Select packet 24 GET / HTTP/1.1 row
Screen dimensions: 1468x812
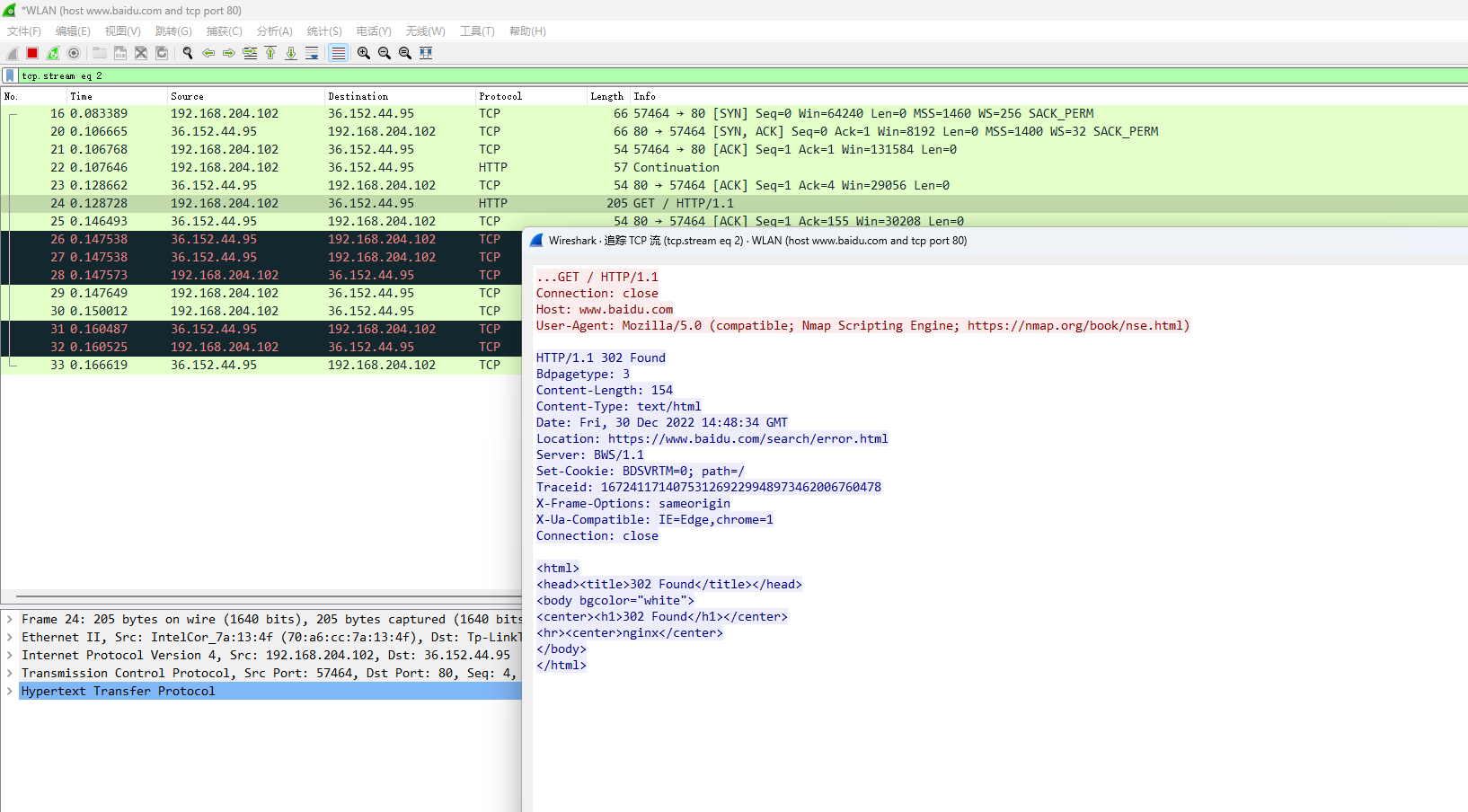point(734,203)
